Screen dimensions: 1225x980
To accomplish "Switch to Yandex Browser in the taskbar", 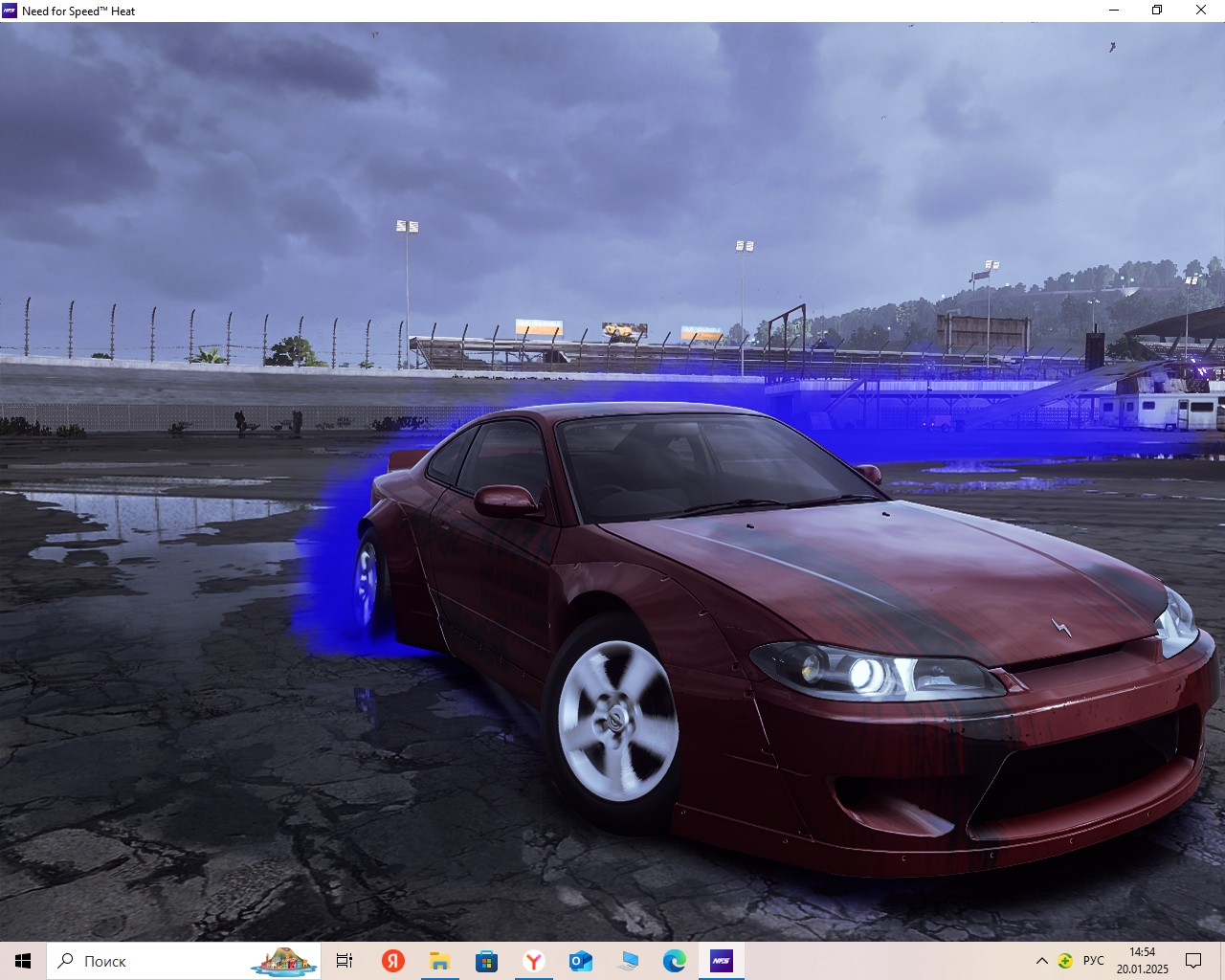I will 534,961.
